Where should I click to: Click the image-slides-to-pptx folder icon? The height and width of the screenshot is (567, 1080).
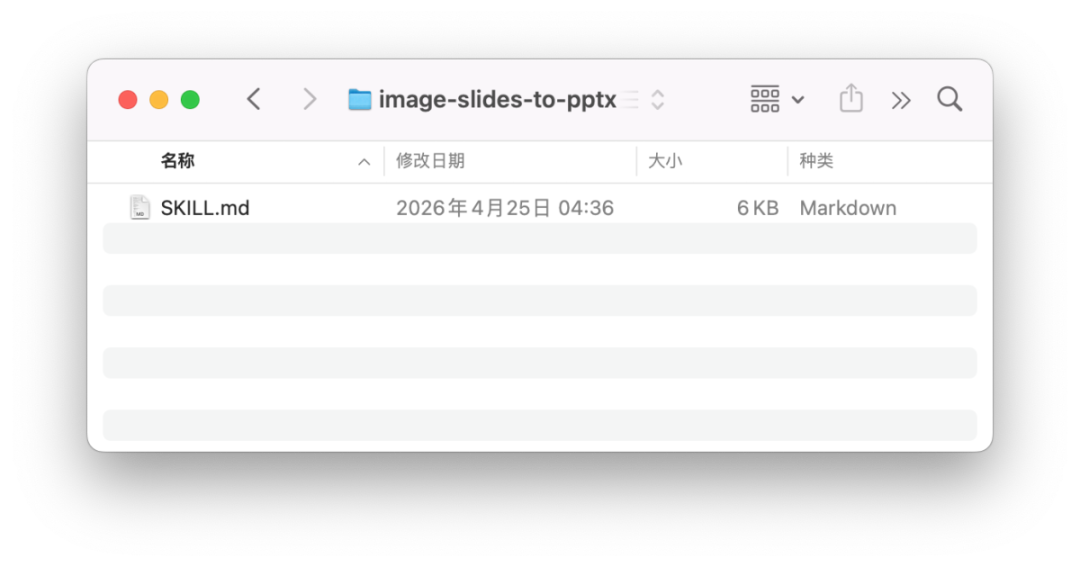(x=360, y=100)
